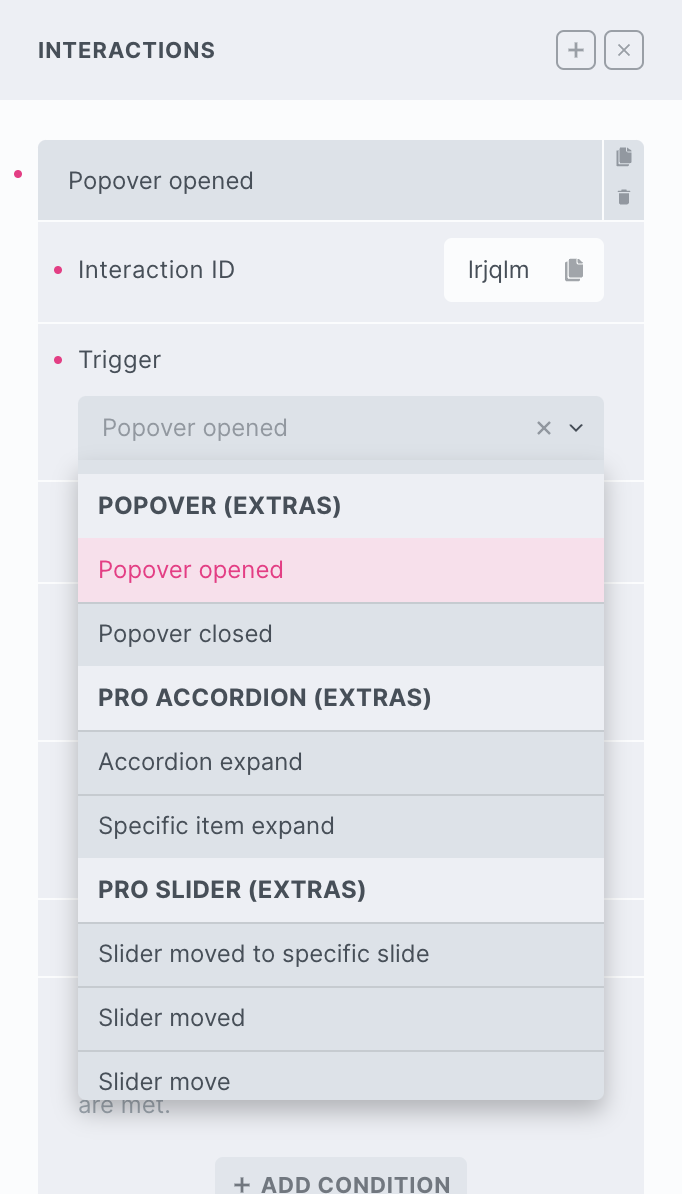Image resolution: width=682 pixels, height=1194 pixels.
Task: Click the Interaction ID setting label
Action: tap(156, 270)
